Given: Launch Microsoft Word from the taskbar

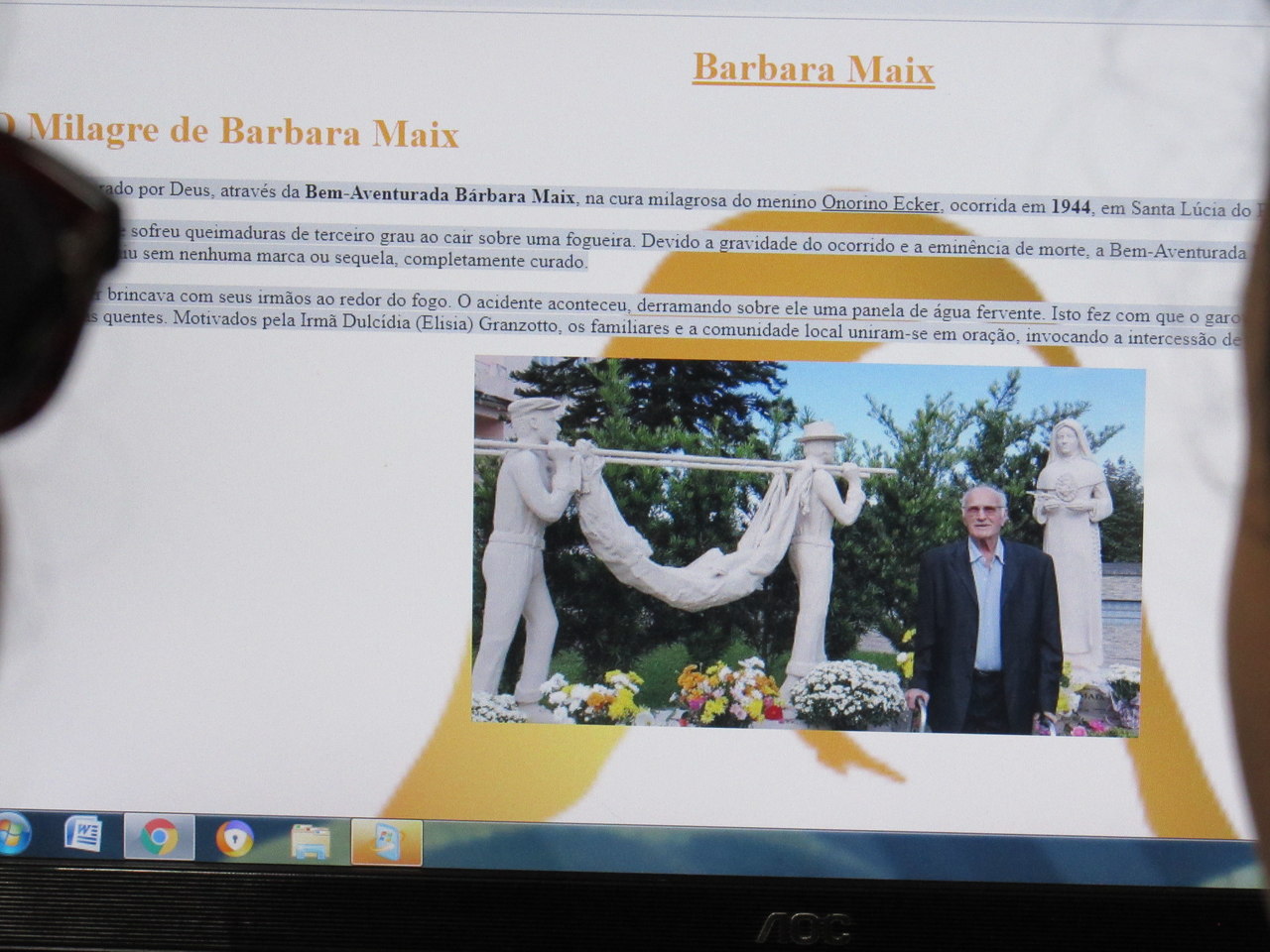Looking at the screenshot, I should pyautogui.click(x=83, y=835).
